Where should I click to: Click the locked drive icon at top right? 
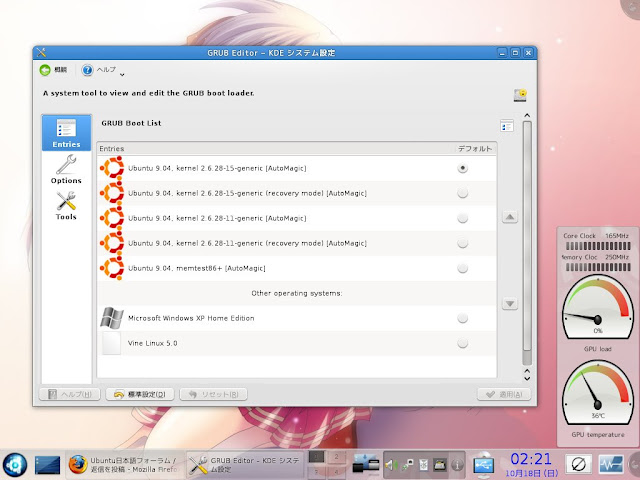click(x=520, y=95)
